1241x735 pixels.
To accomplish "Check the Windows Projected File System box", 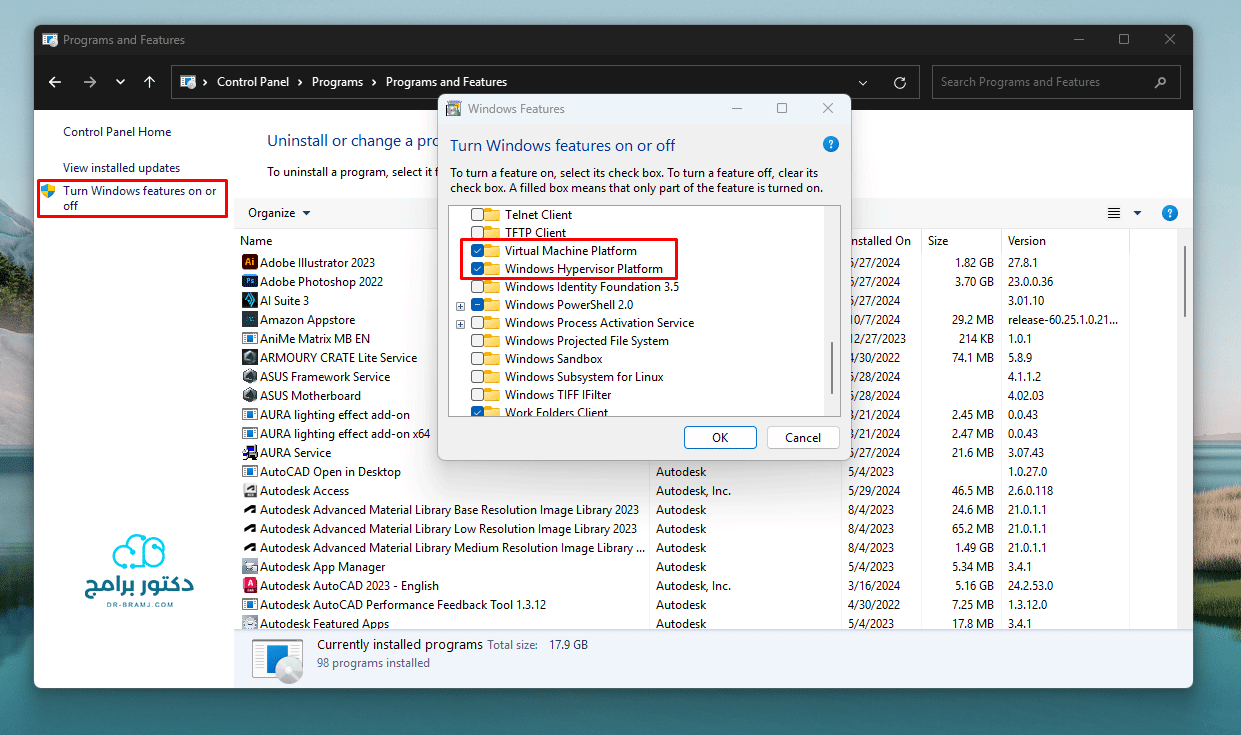I will (x=477, y=340).
